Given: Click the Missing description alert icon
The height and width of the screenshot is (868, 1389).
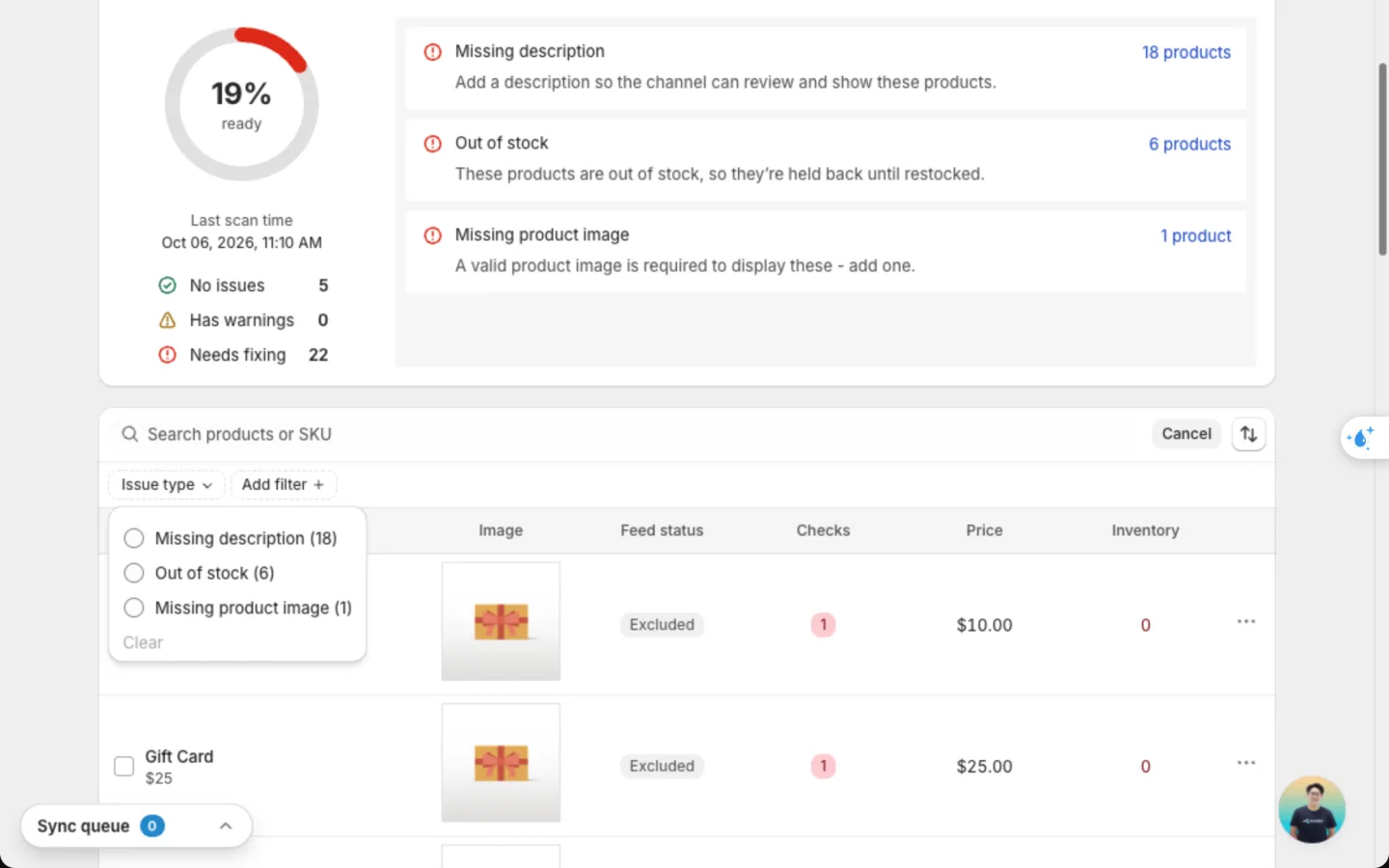Looking at the screenshot, I should tap(433, 52).
